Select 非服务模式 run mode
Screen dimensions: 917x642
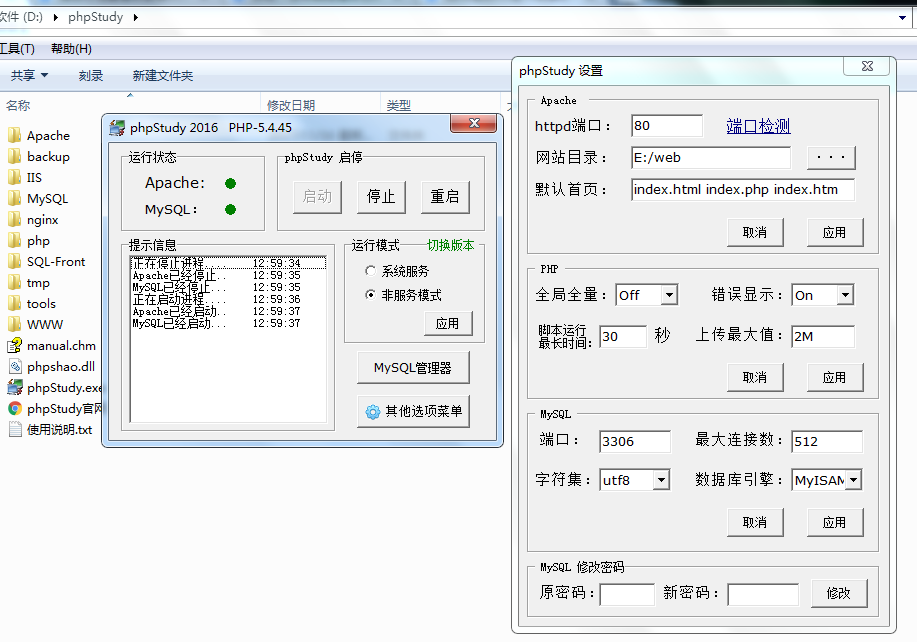click(x=370, y=295)
